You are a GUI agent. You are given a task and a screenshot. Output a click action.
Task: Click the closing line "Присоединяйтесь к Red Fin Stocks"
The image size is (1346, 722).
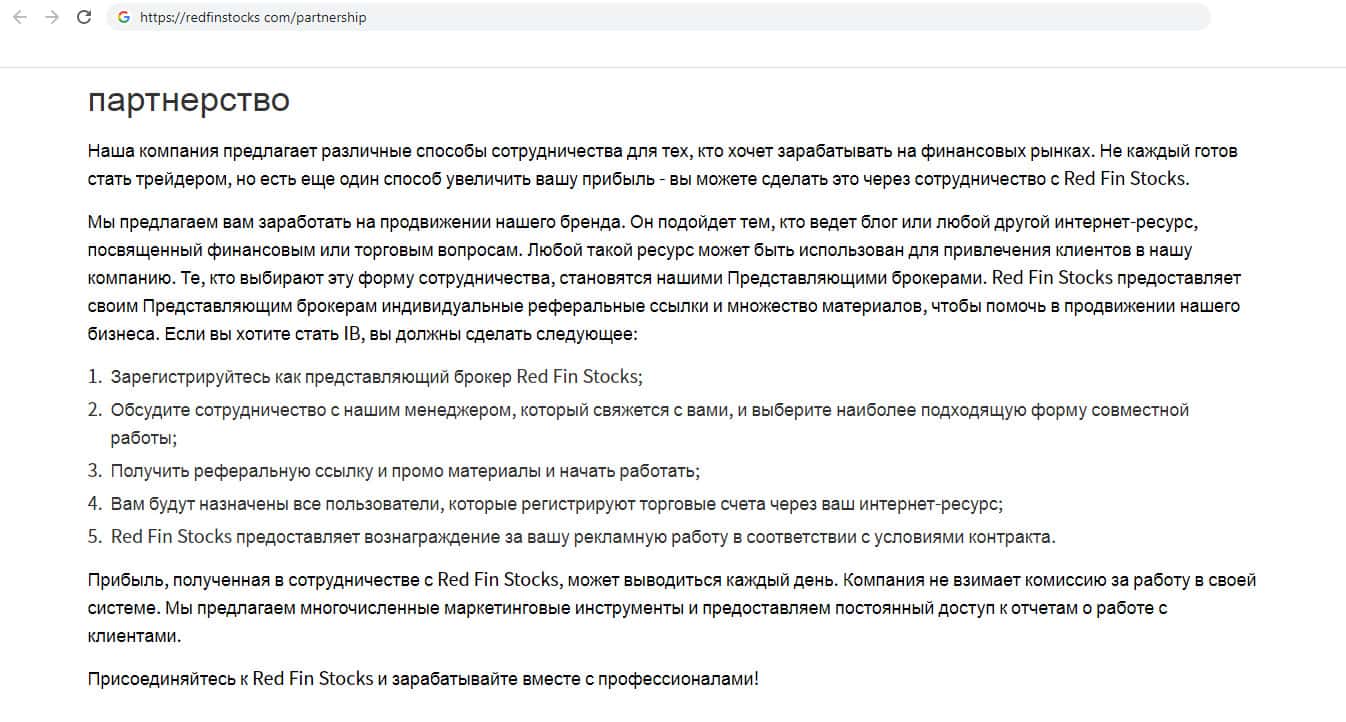423,679
